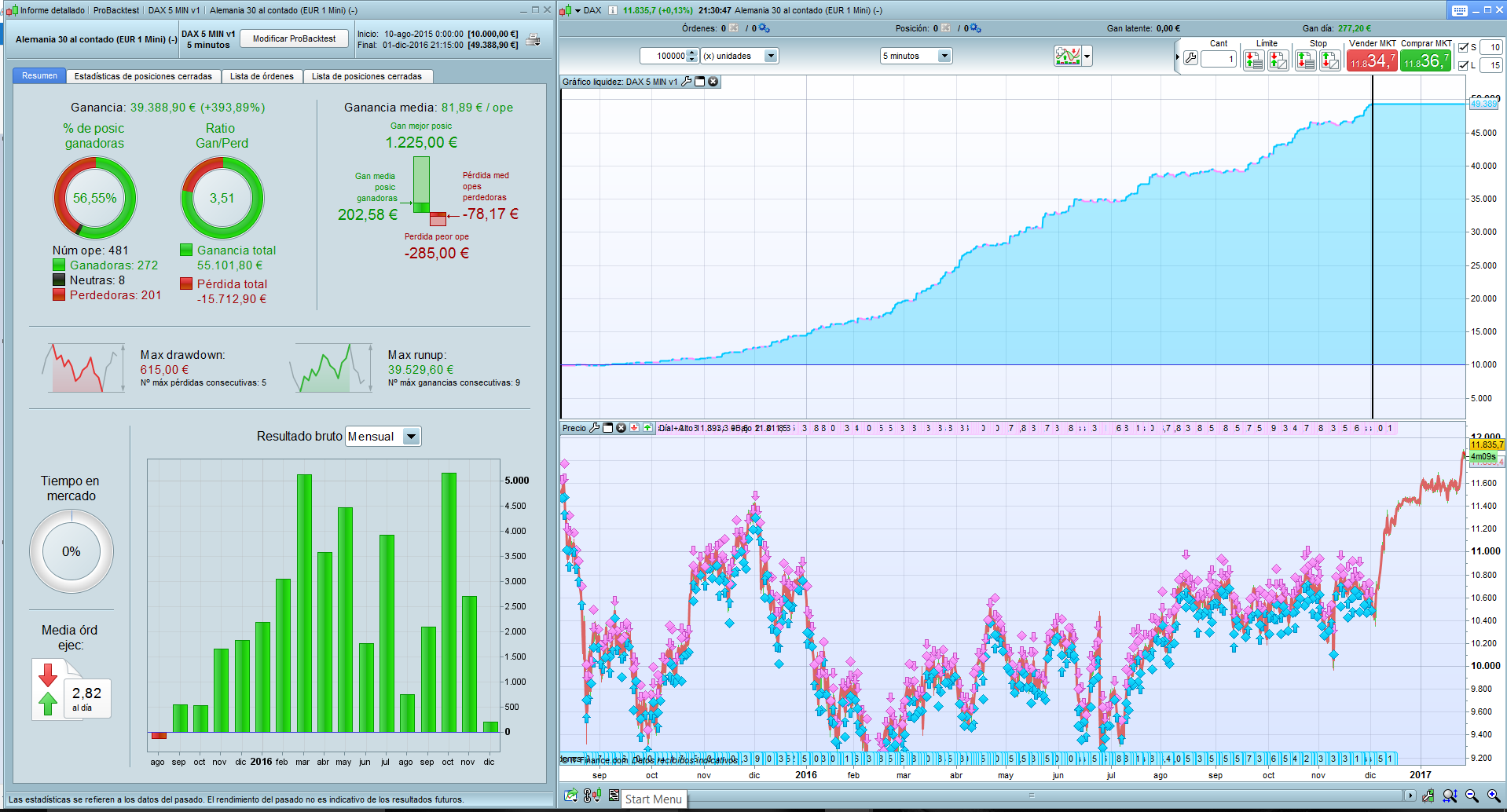Open the Mensual result period dropdown
The image size is (1507, 812).
coord(411,437)
